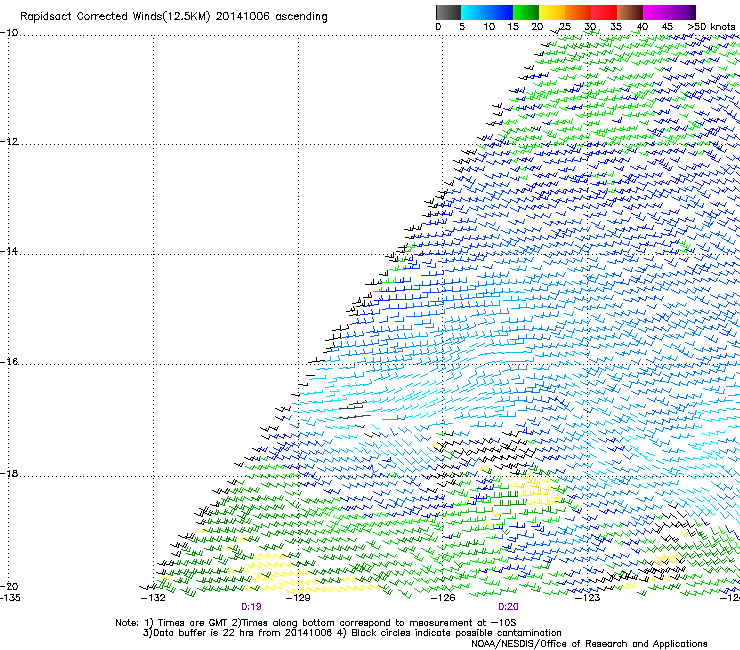Click the '40' legend scale label
Image resolution: width=740 pixels, height=650 pixels.
(x=642, y=27)
